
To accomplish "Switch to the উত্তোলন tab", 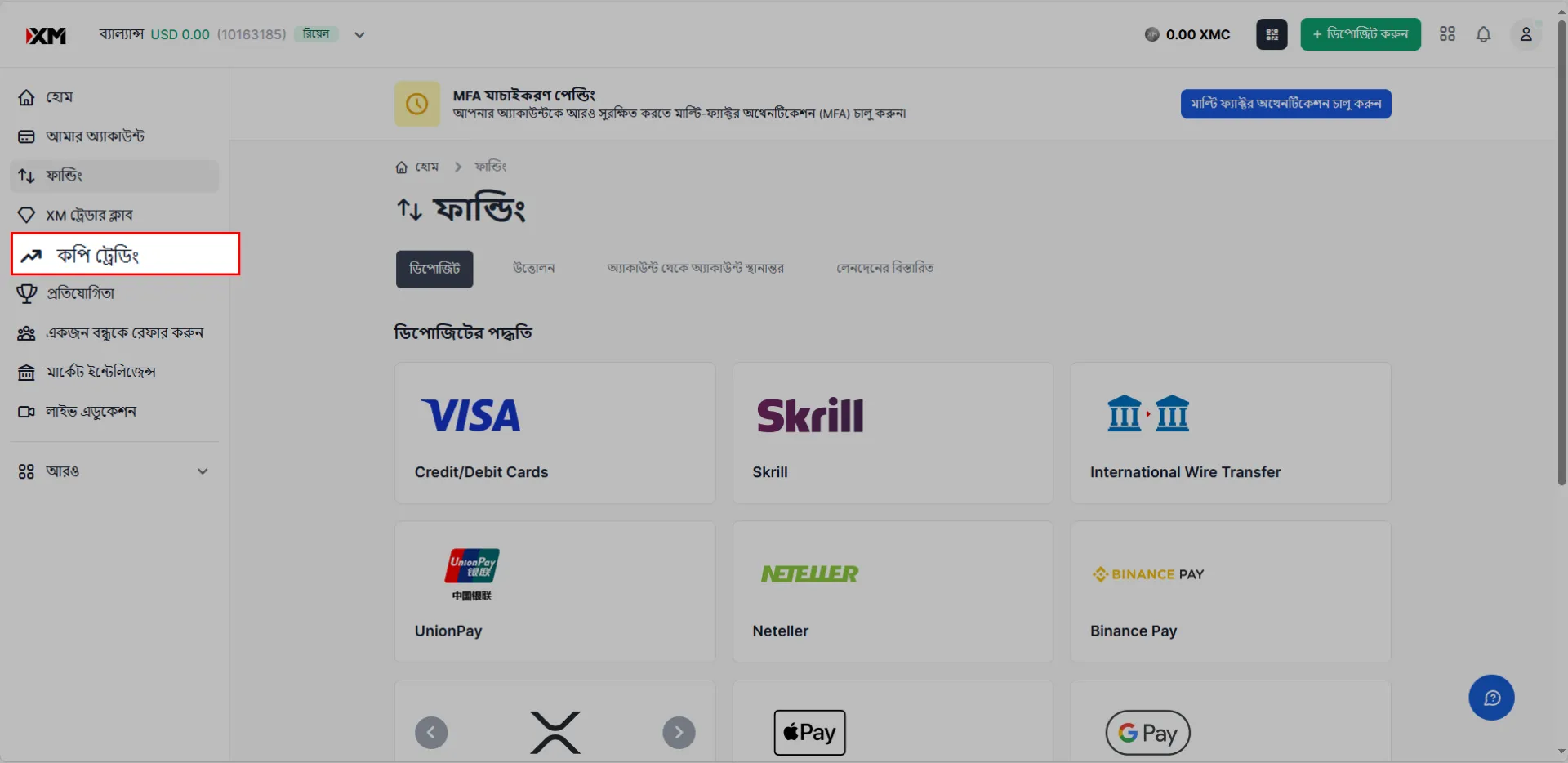I will coord(534,269).
